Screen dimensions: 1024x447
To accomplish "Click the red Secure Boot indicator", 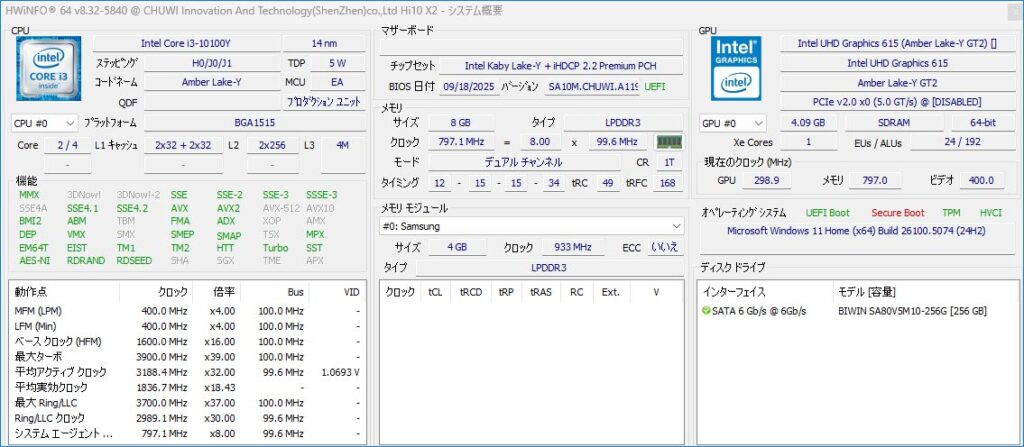I will click(897, 212).
